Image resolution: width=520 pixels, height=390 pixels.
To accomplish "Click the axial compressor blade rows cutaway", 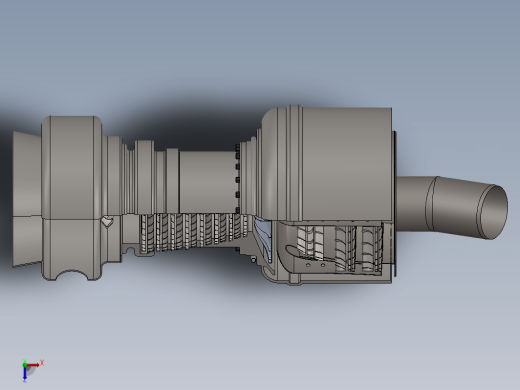I will pyautogui.click(x=193, y=232).
